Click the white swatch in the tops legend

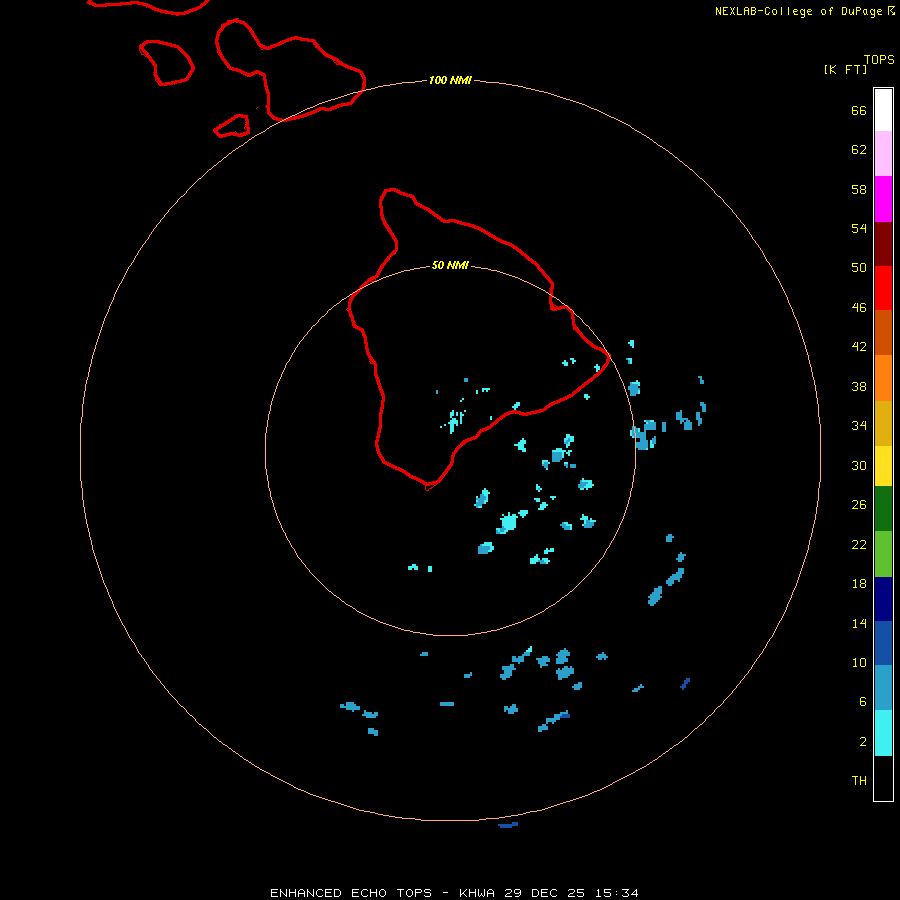(x=883, y=110)
